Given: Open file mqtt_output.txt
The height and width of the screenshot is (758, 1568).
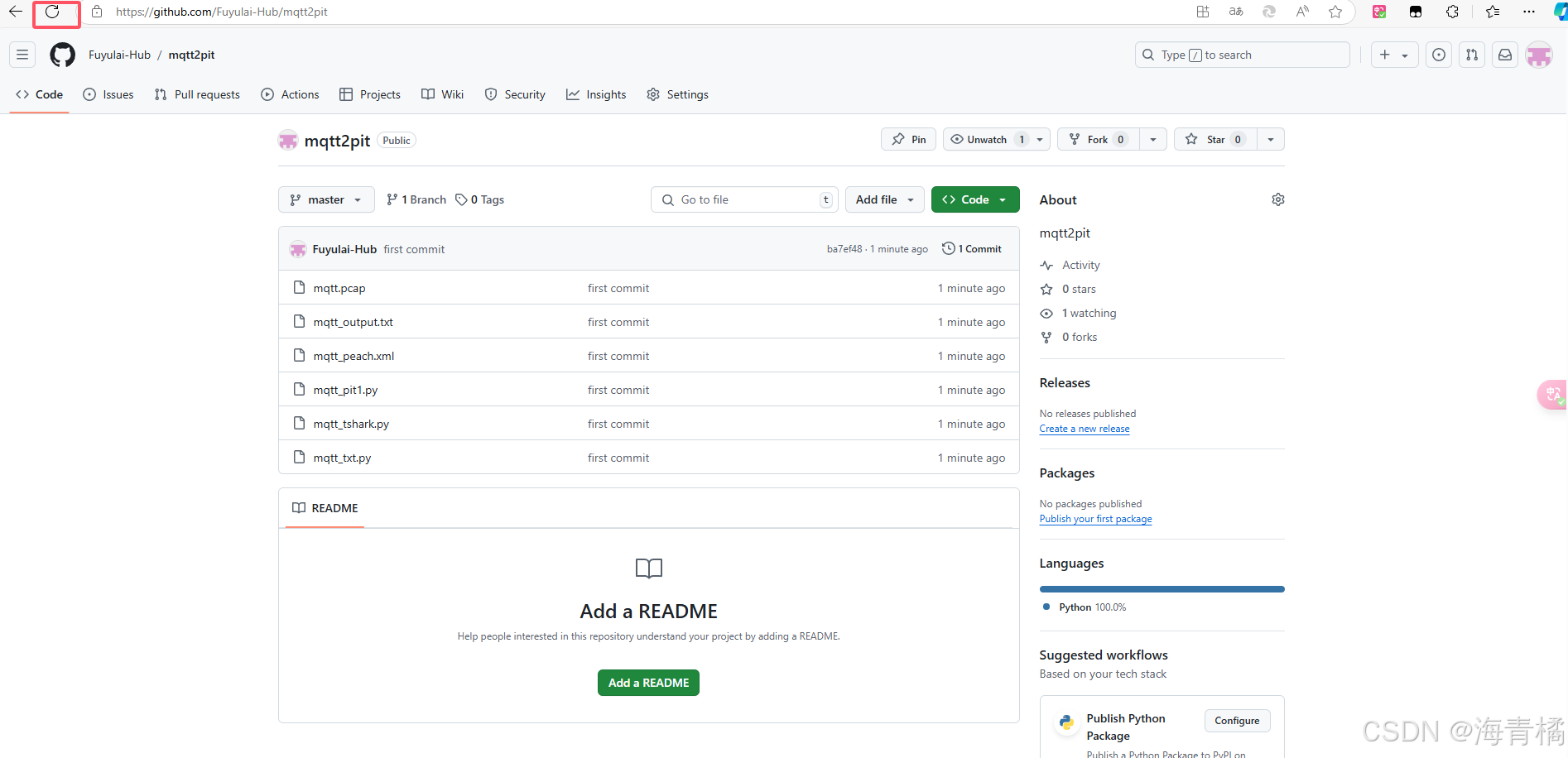Looking at the screenshot, I should (x=353, y=322).
